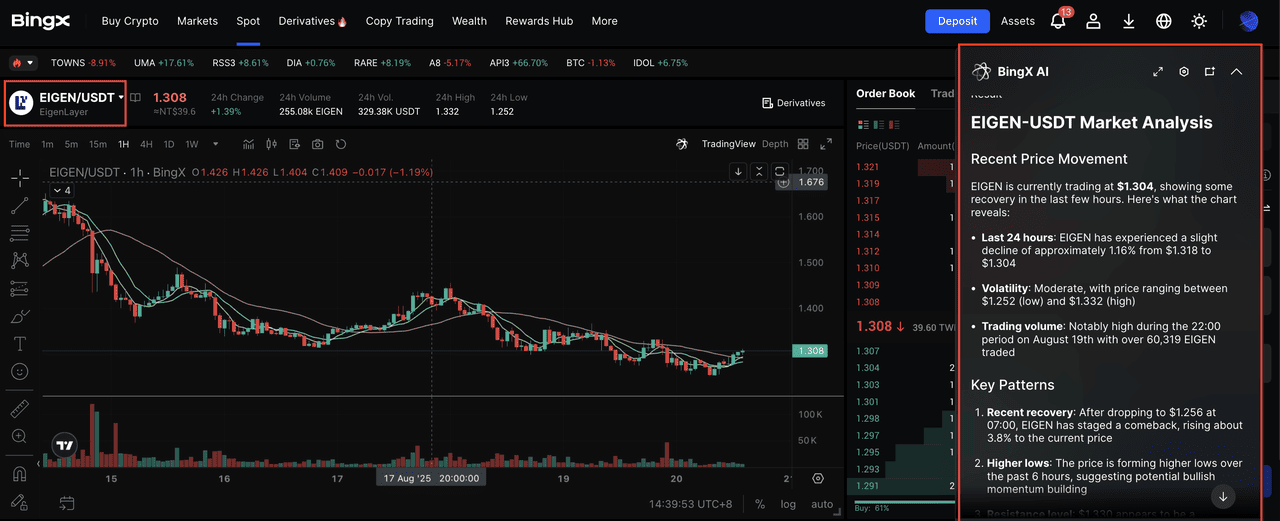
Task: Open the user account profile icon
Action: [x=1094, y=21]
